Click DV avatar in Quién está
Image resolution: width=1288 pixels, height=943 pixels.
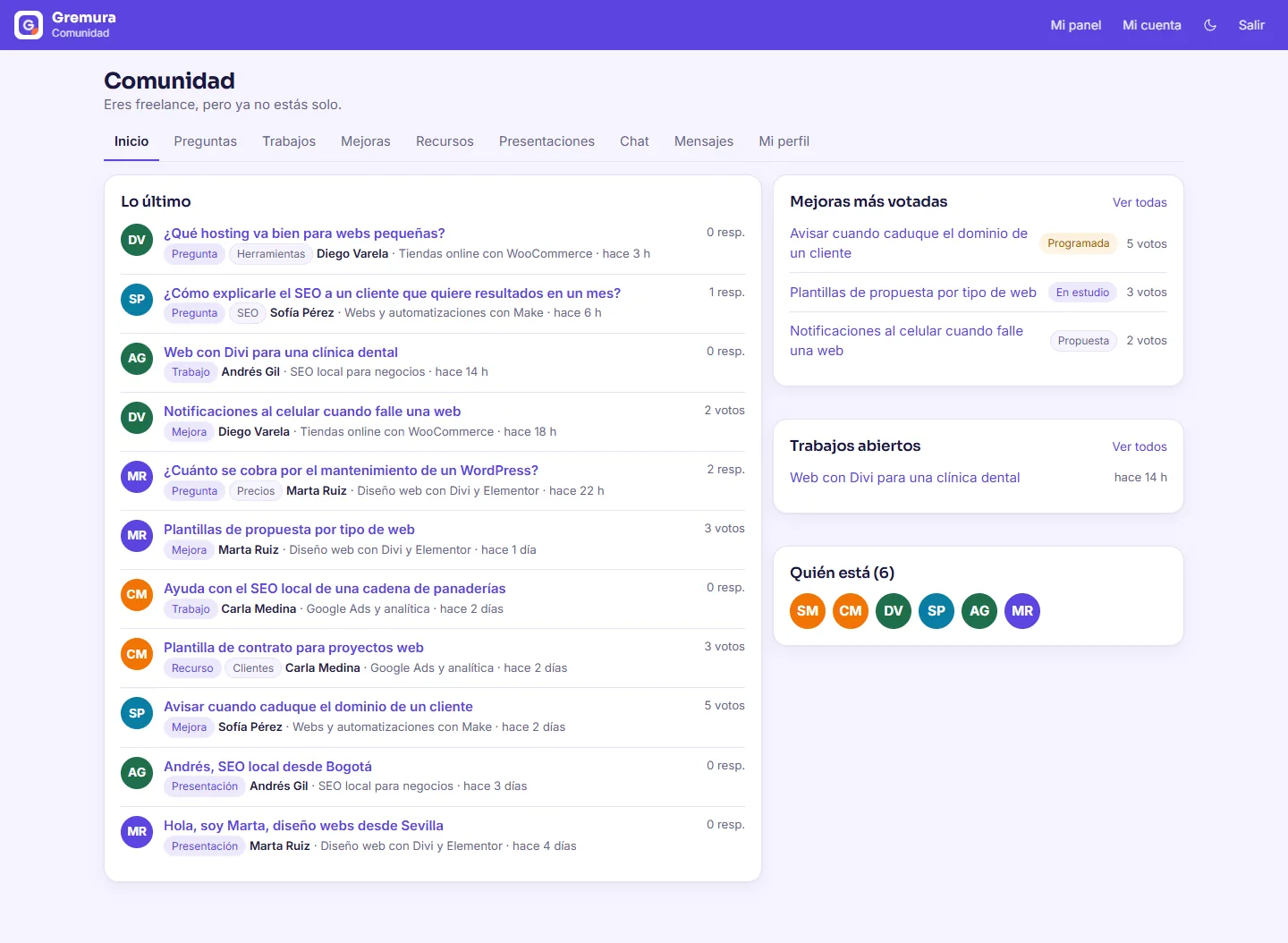[x=894, y=611]
